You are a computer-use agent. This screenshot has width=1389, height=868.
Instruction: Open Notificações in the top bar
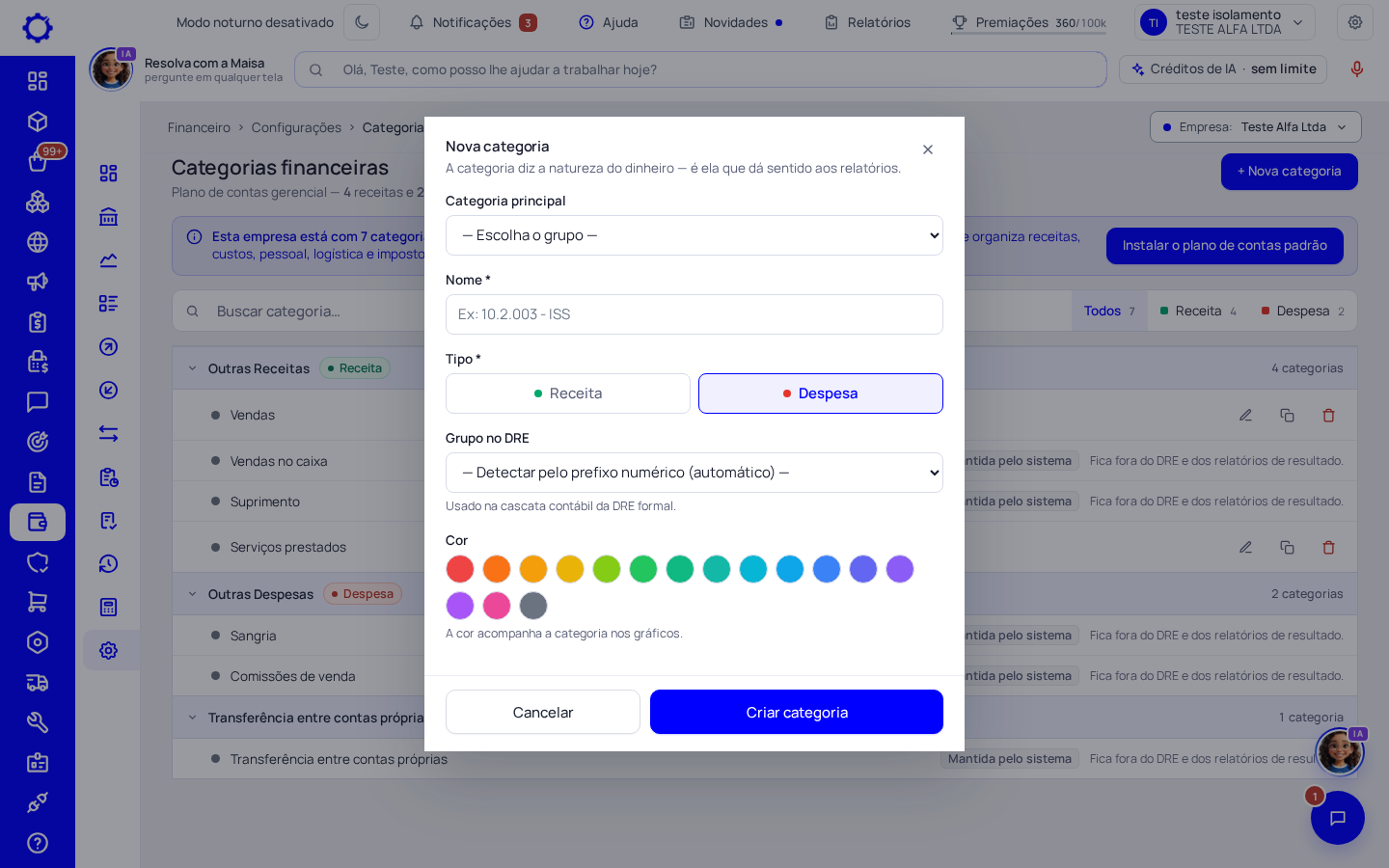(x=473, y=22)
